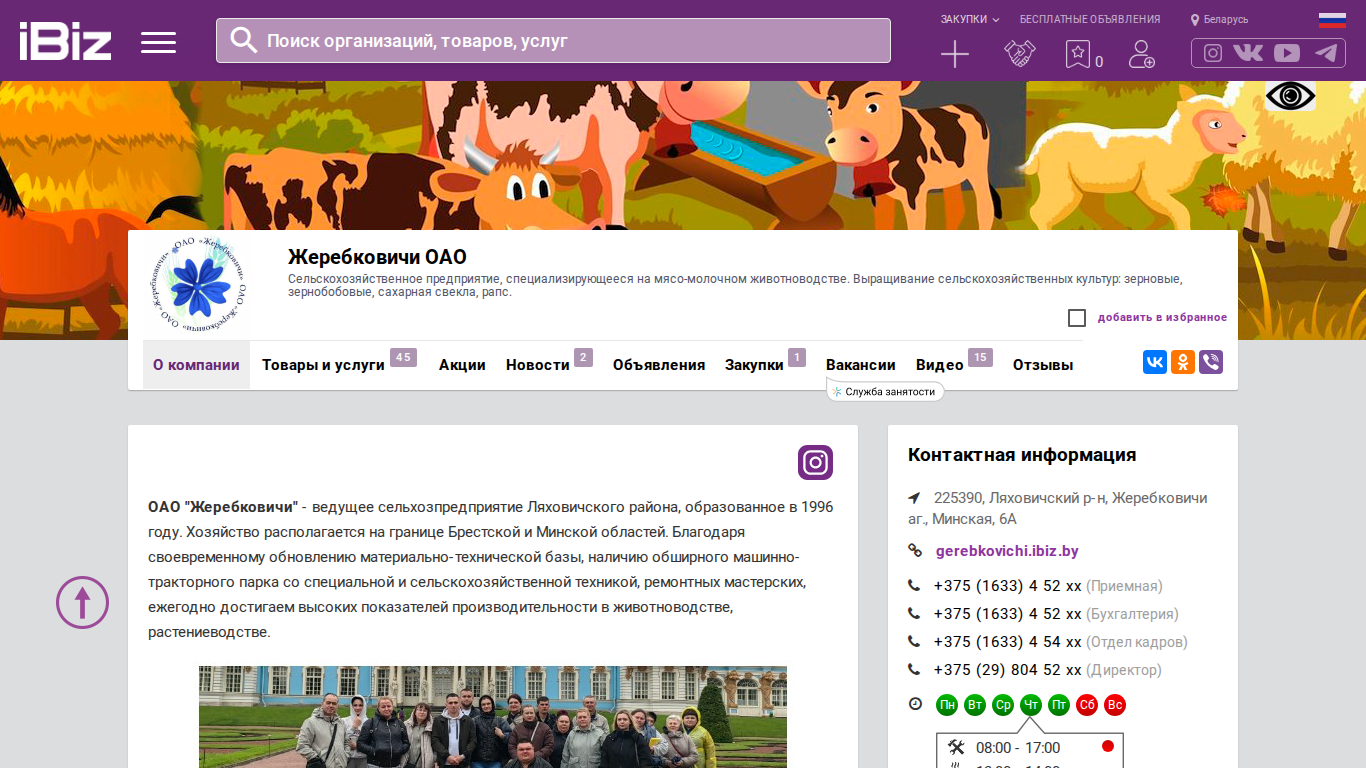Toggle accessibility eye view mode

coord(1290,96)
